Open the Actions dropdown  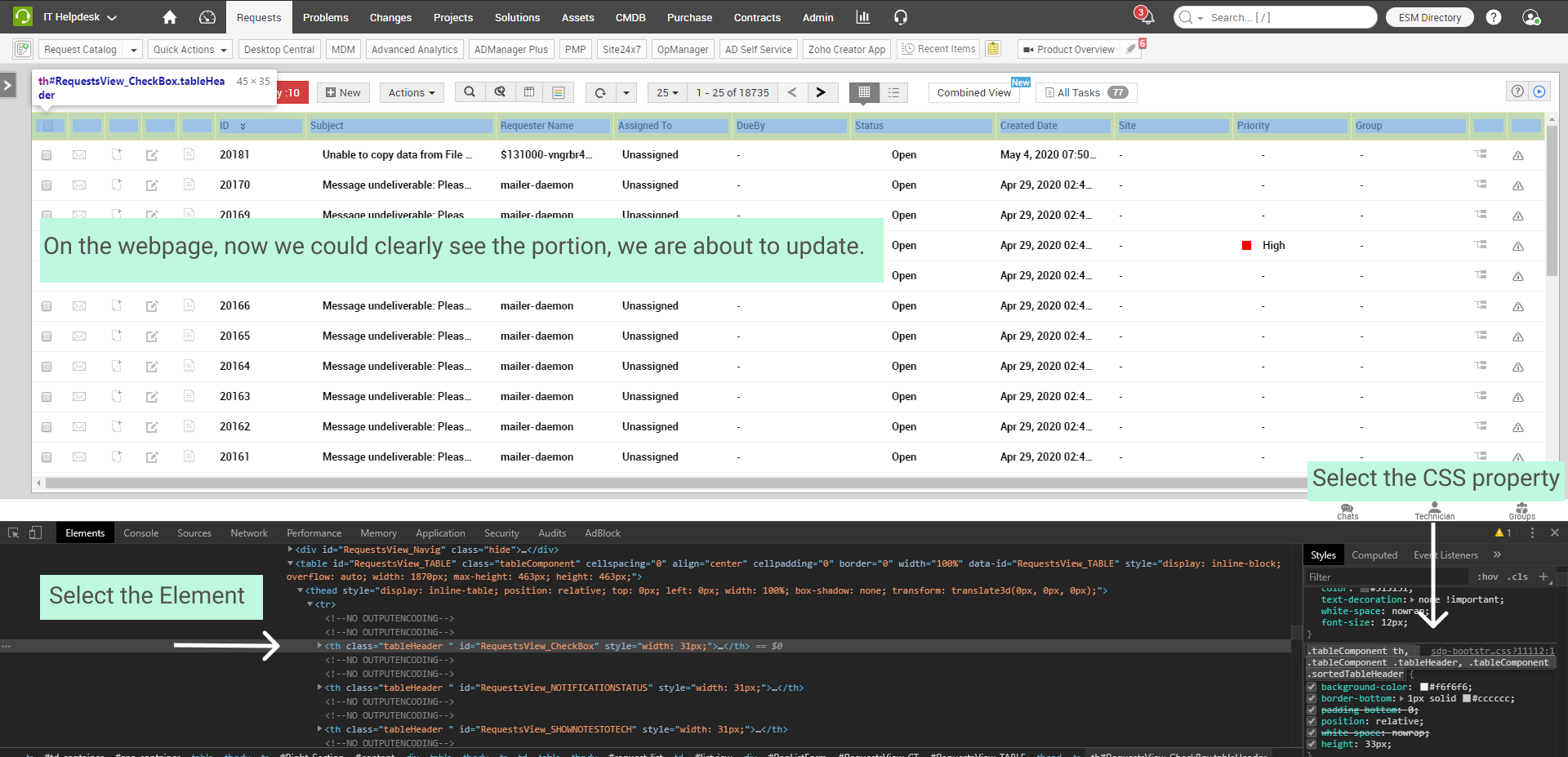[411, 93]
